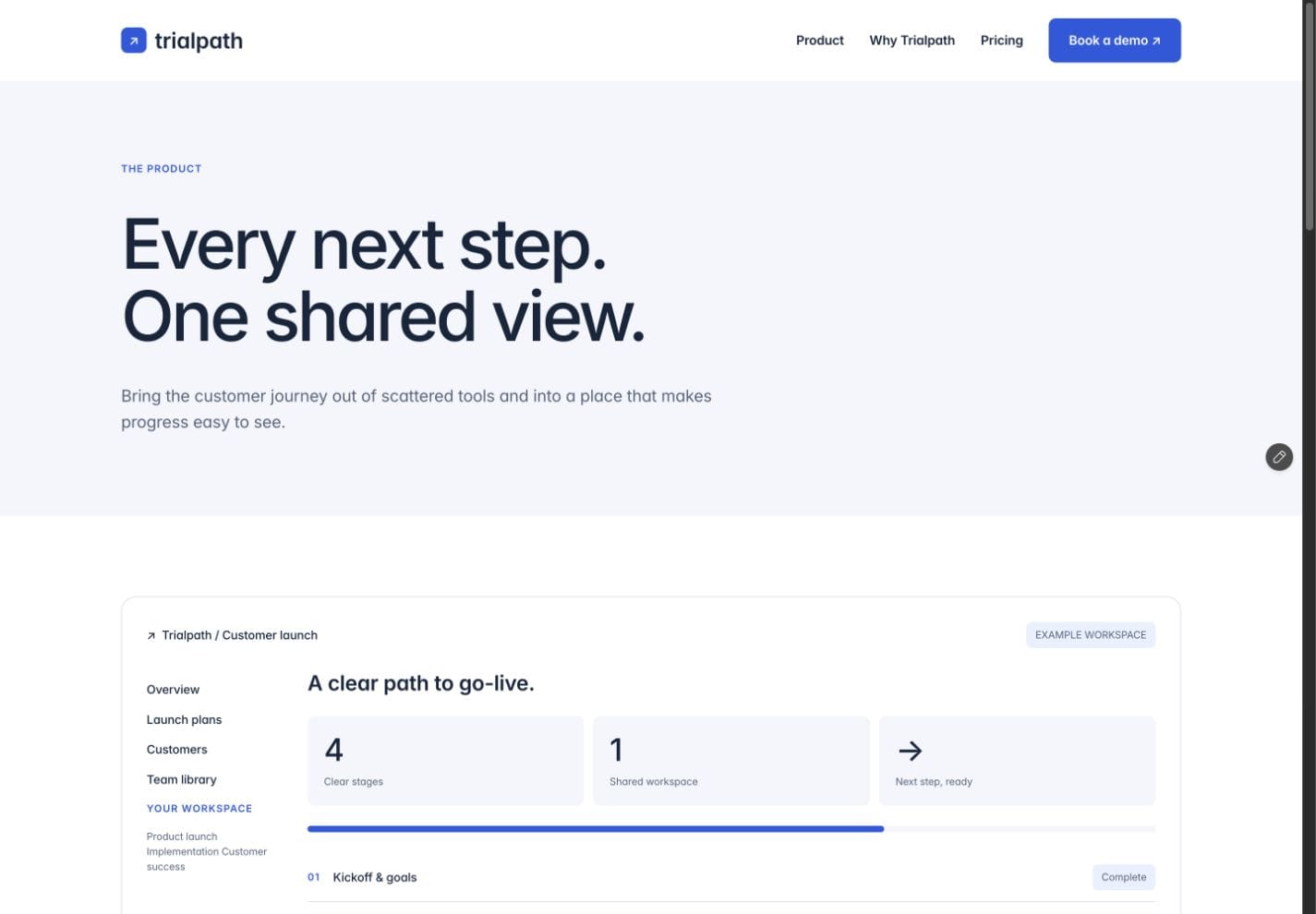The width and height of the screenshot is (1316, 914).
Task: Click the 01 step number
Action: coord(314,877)
